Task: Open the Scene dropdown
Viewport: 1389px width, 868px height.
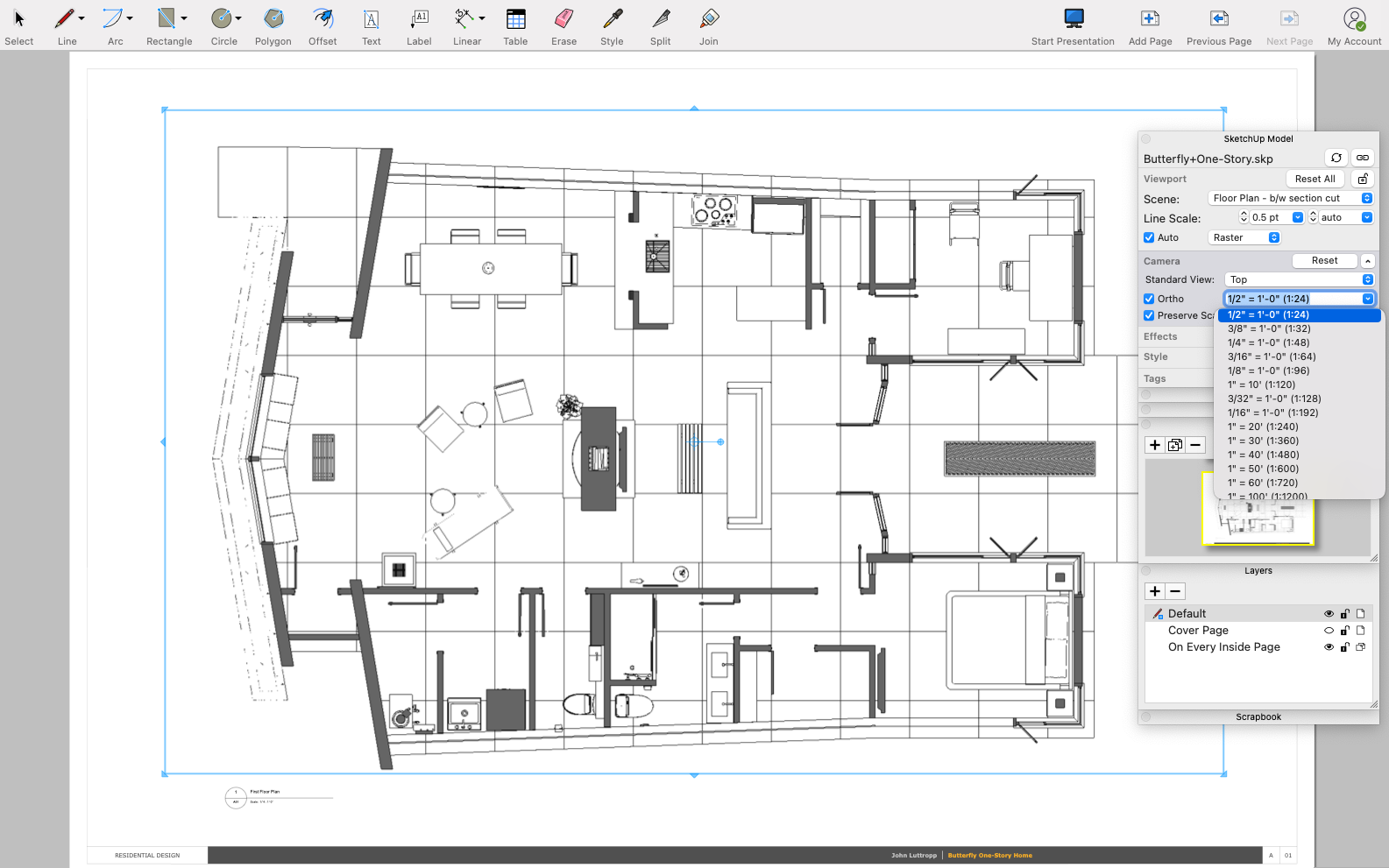Action: click(x=1290, y=198)
